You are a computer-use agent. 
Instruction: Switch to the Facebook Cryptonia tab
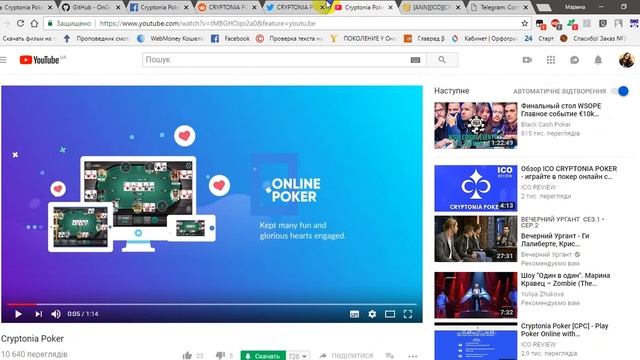(x=158, y=7)
